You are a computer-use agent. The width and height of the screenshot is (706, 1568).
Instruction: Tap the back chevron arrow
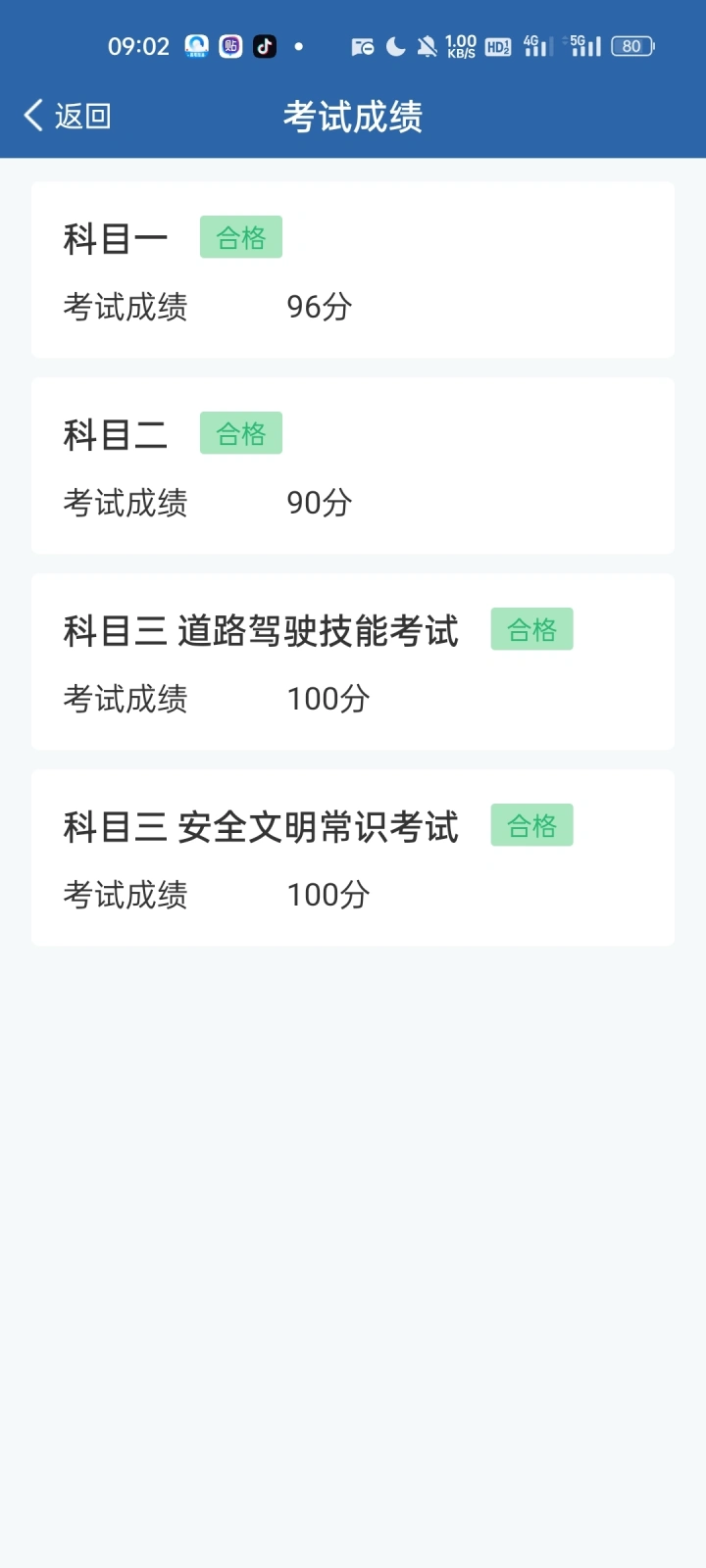pos(33,116)
